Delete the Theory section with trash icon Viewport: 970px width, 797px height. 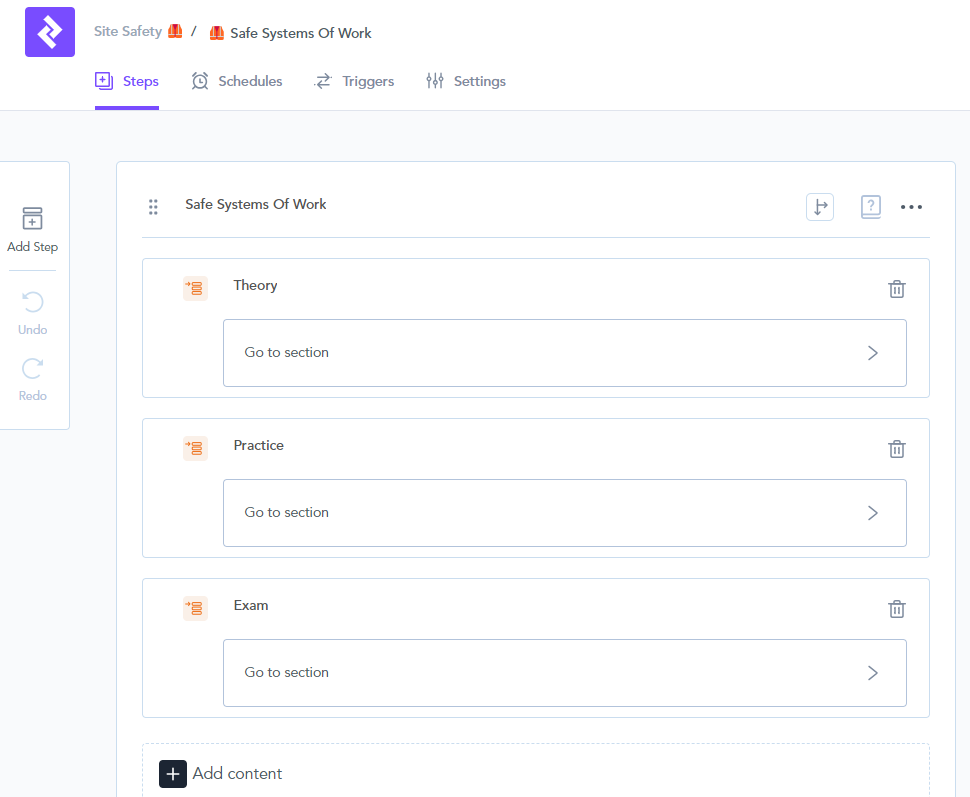point(897,289)
